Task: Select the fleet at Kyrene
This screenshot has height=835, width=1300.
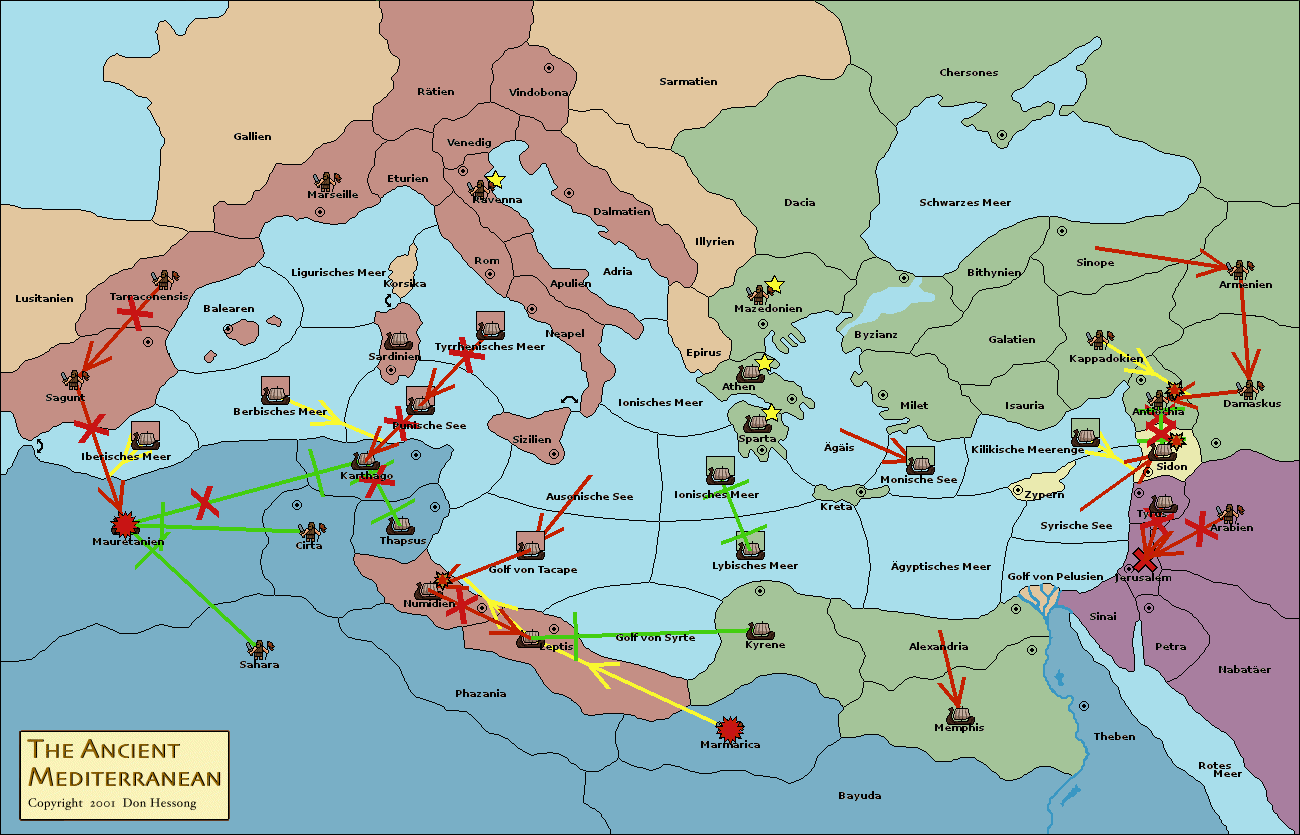Action: (761, 631)
